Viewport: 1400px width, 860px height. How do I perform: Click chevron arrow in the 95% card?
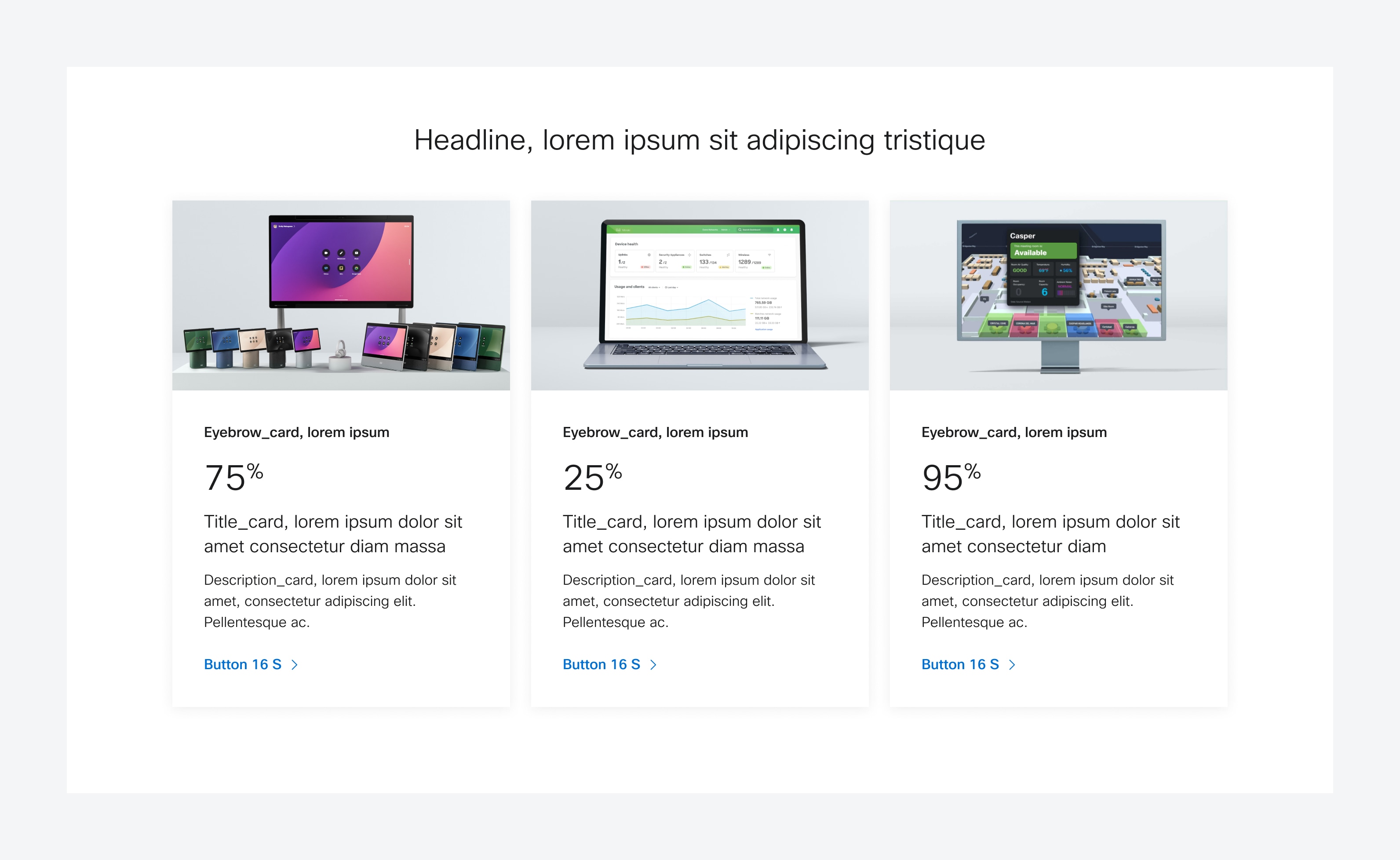(1012, 664)
